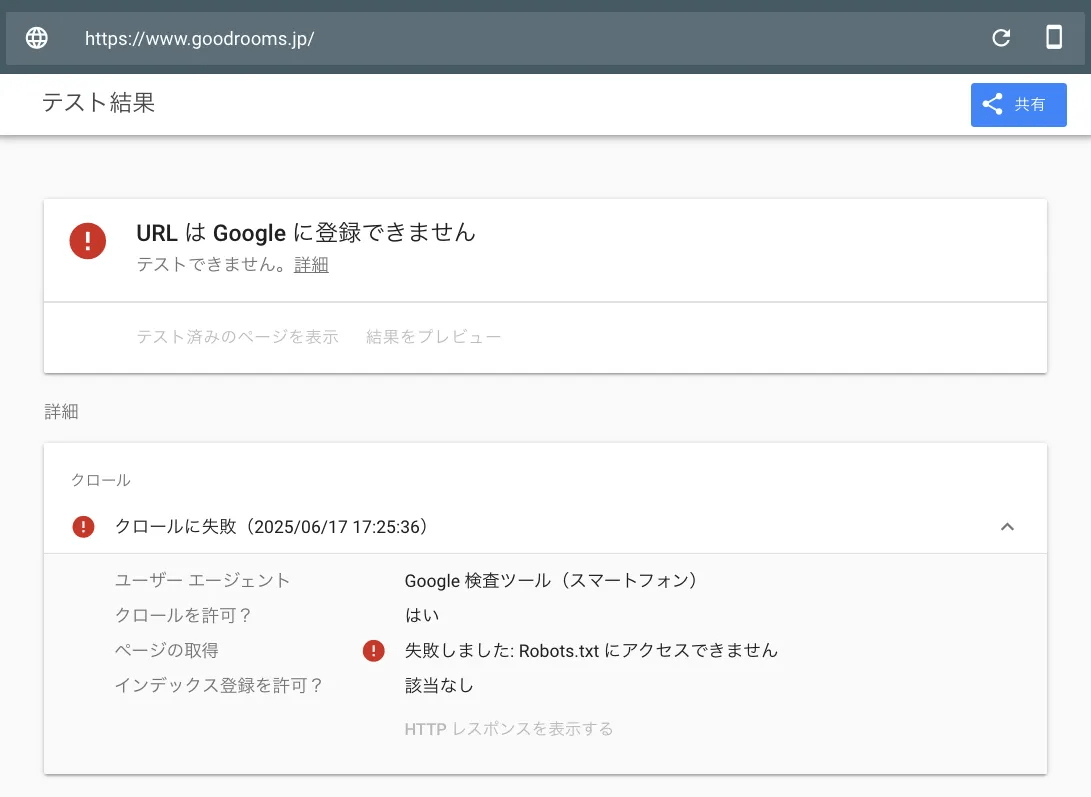This screenshot has width=1091, height=797.
Task: Switch device type using the smartphone icon
Action: click(x=1054, y=37)
